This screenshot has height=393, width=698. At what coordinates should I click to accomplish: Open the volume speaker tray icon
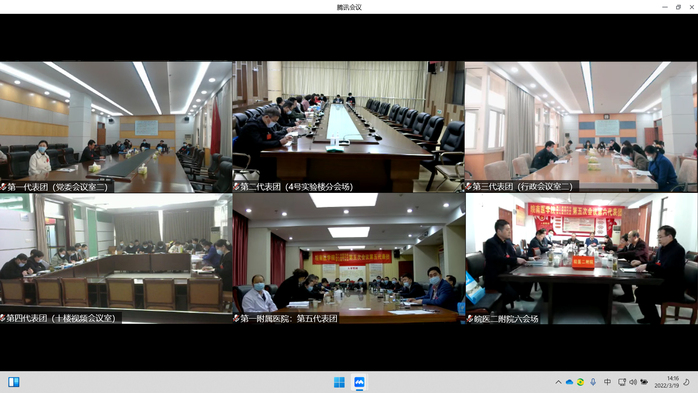[x=633, y=382]
